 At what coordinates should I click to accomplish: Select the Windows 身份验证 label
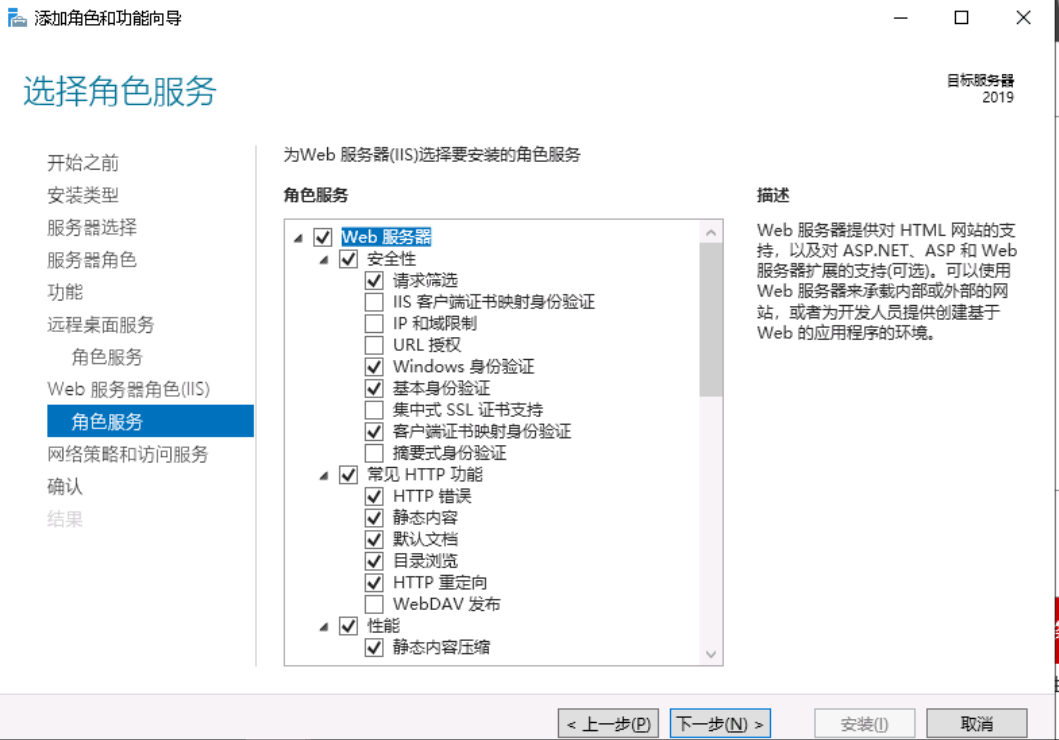[x=464, y=367]
